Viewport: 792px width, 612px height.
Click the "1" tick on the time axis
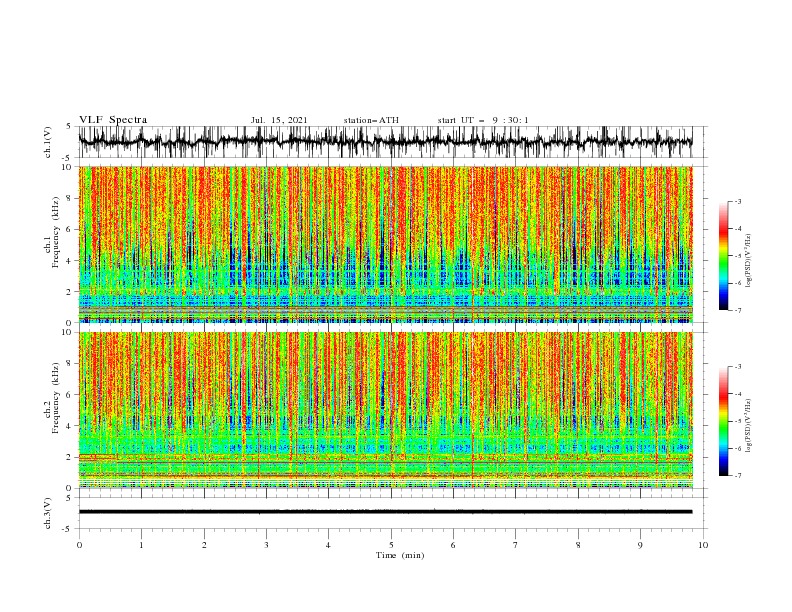click(141, 545)
